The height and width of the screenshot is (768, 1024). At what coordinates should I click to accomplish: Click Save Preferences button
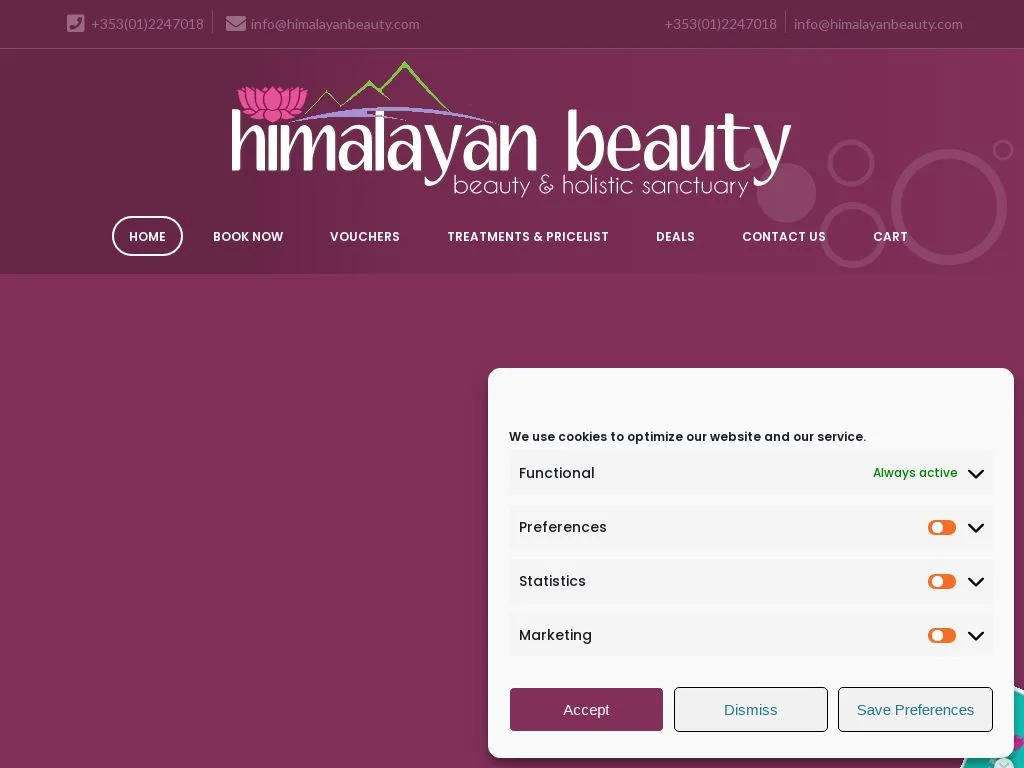point(916,710)
